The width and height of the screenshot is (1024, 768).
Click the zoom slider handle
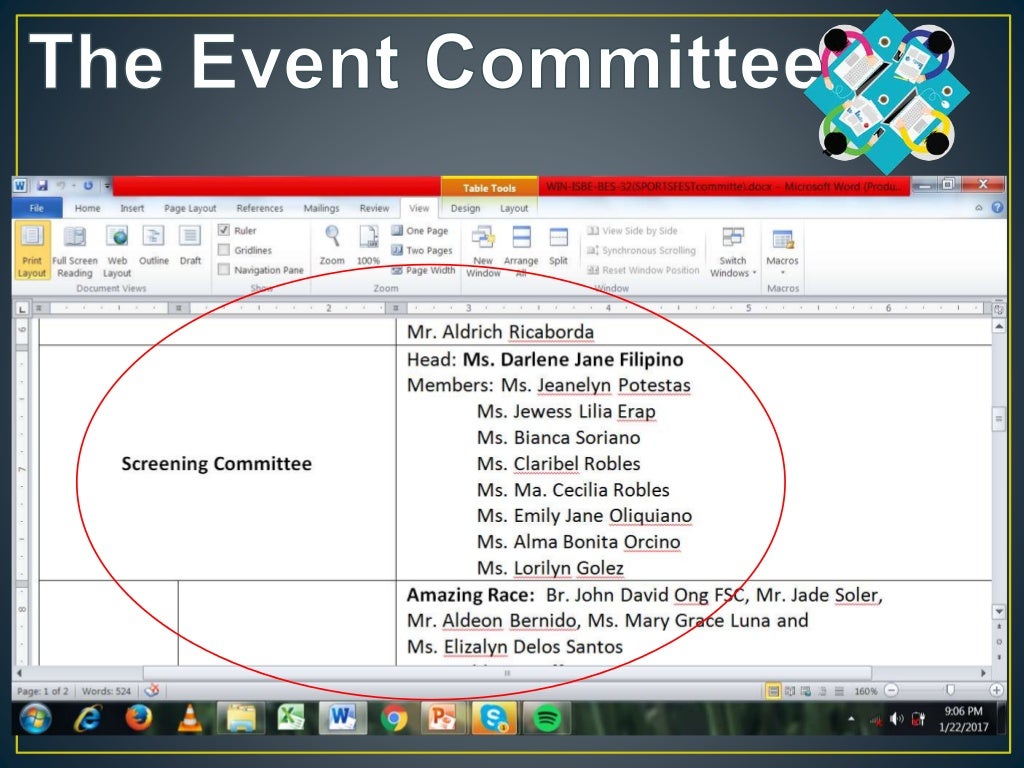[950, 690]
